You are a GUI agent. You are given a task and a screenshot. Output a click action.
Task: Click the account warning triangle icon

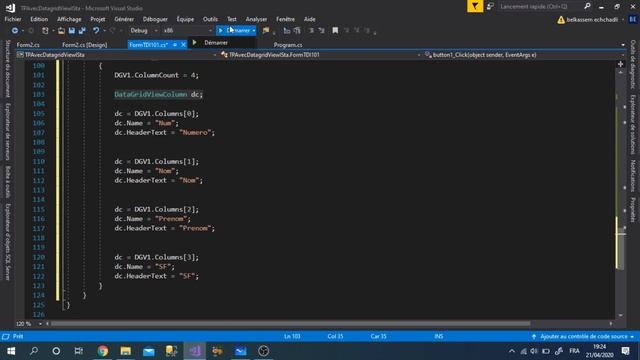click(x=561, y=20)
